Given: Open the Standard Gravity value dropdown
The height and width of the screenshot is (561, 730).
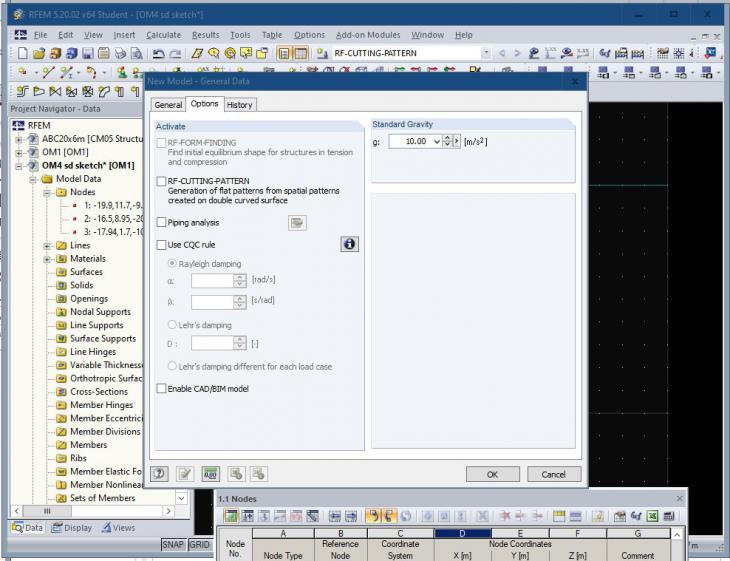Looking at the screenshot, I should point(437,141).
